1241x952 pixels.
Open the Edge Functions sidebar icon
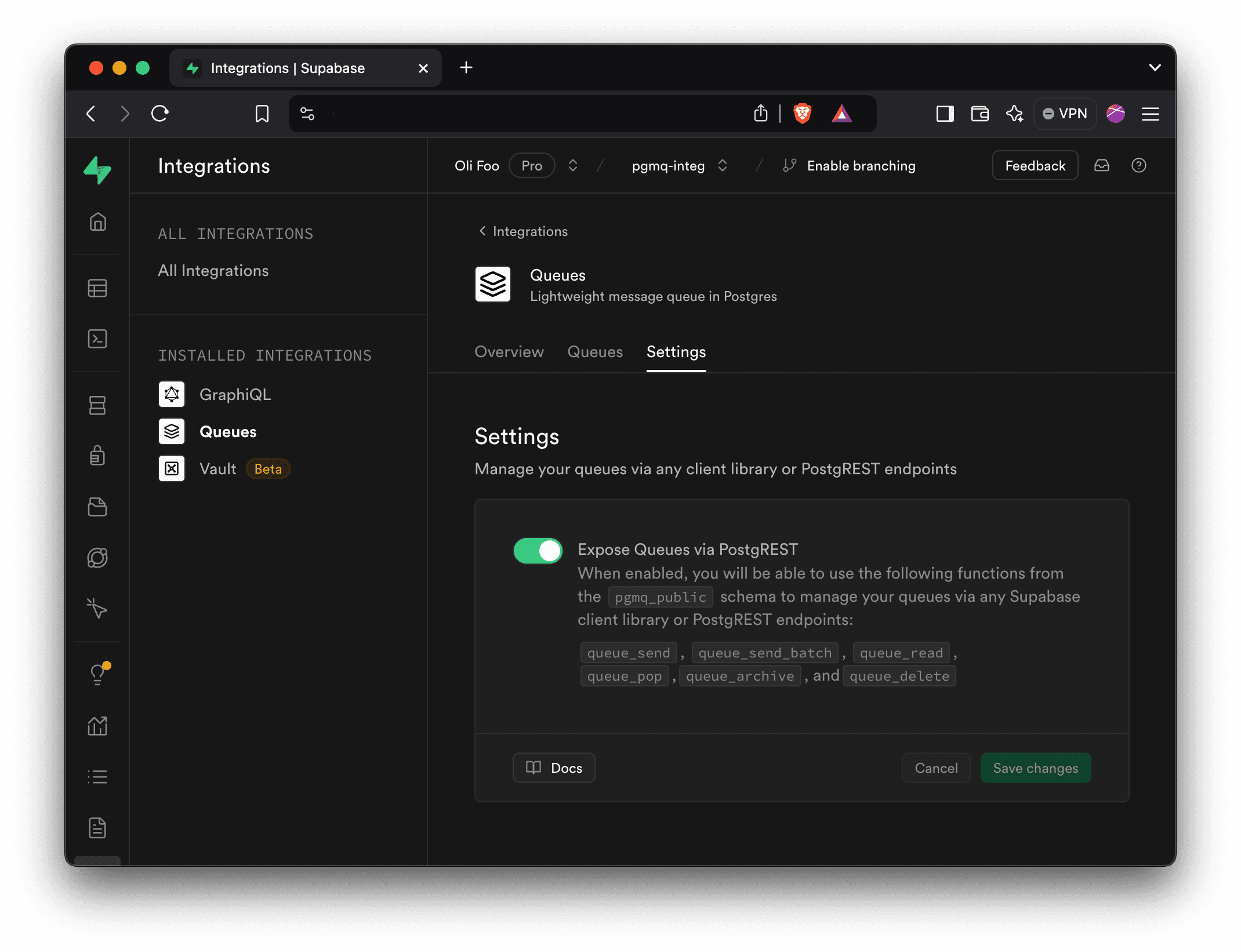click(x=97, y=558)
